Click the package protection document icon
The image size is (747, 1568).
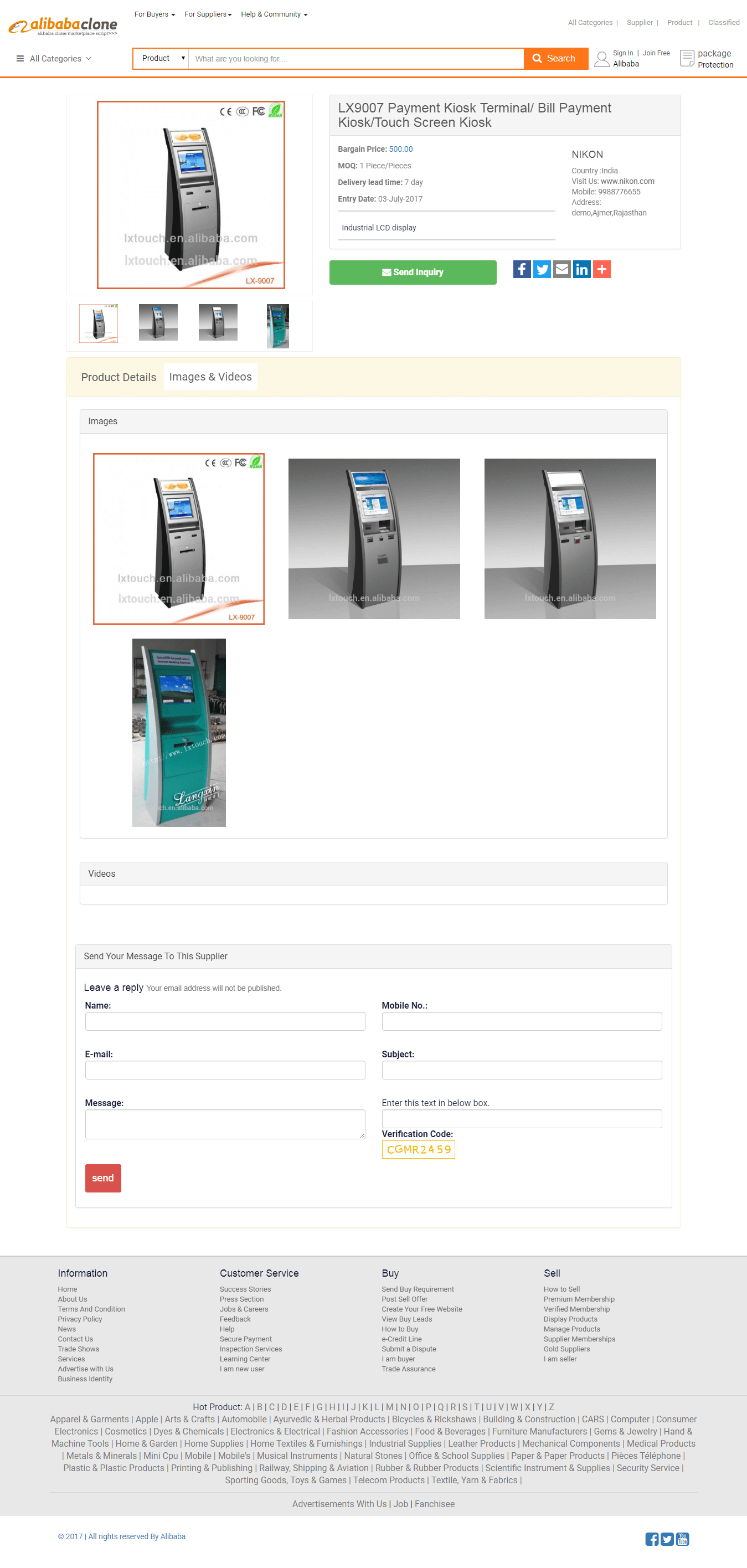(687, 59)
